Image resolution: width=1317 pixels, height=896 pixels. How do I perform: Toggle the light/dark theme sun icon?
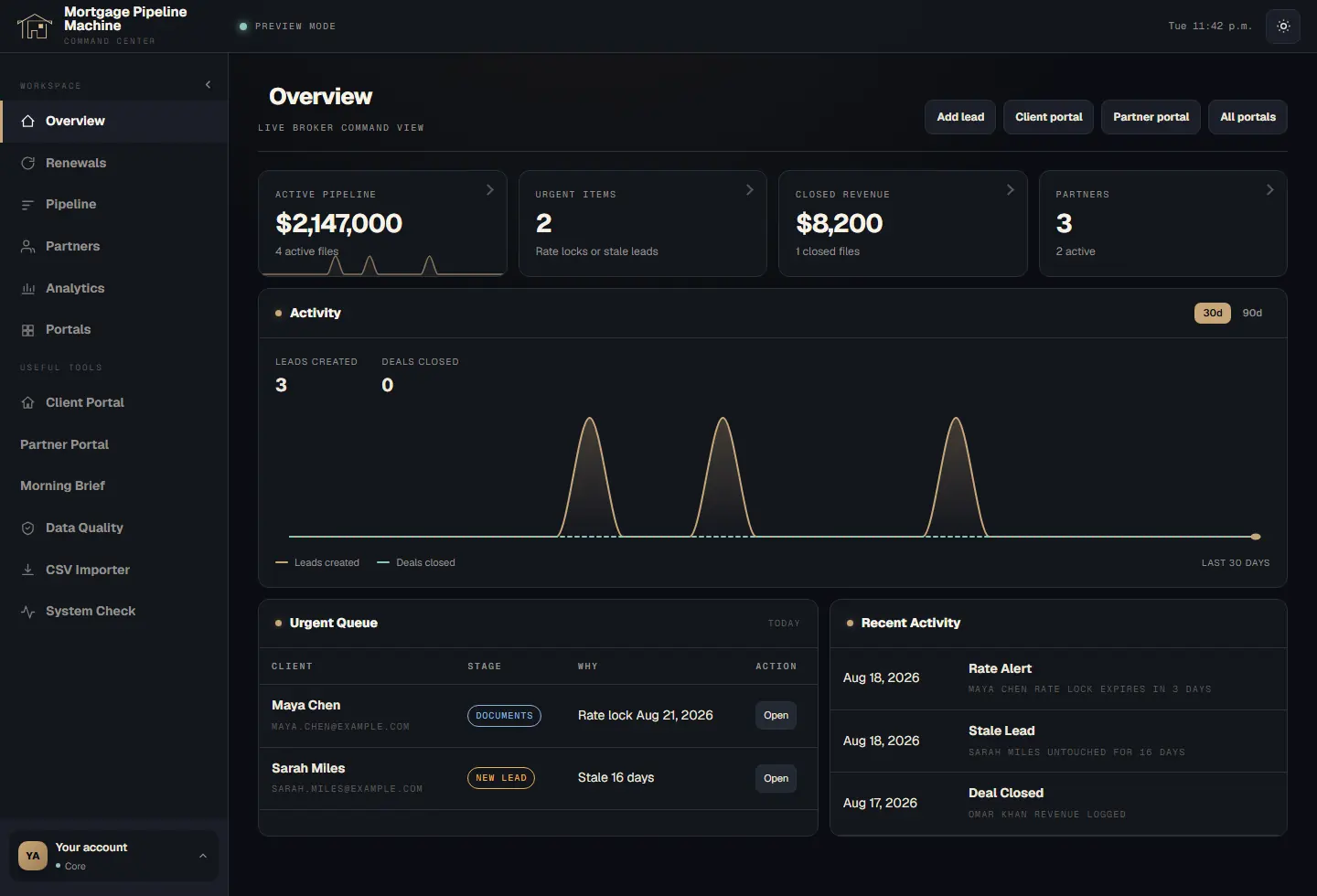(x=1283, y=27)
